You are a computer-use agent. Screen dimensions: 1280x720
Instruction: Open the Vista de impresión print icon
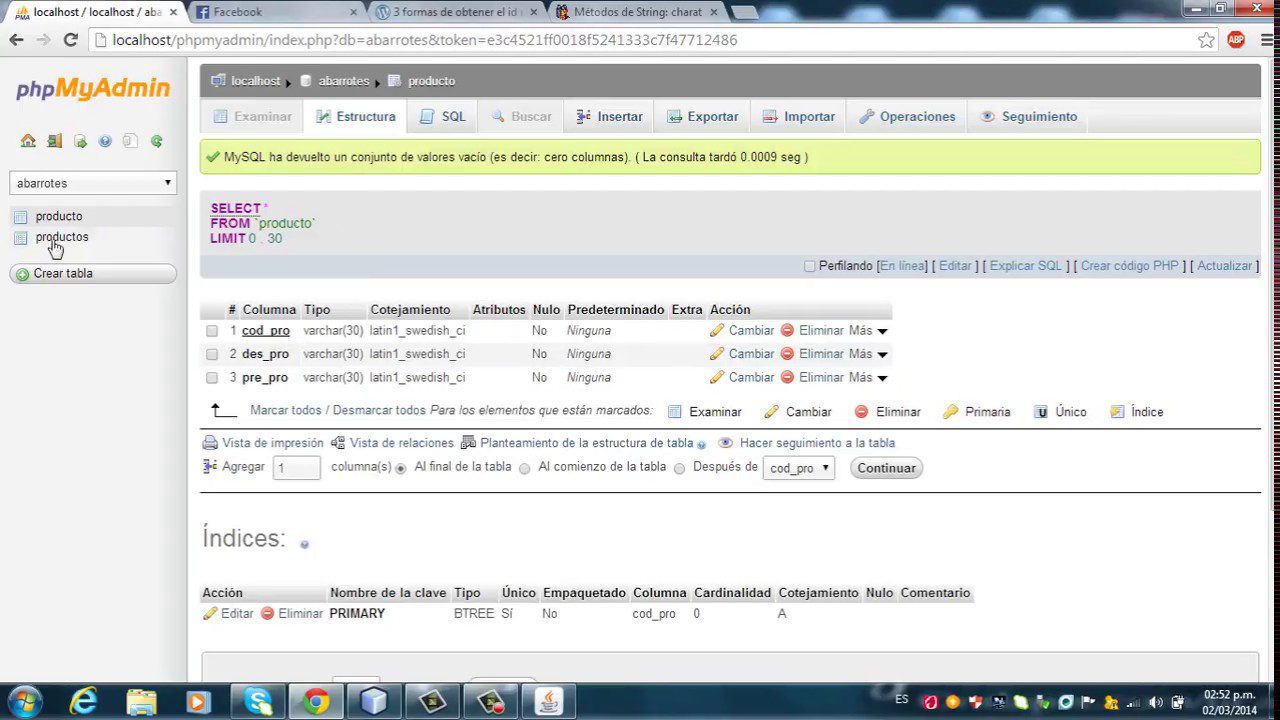pyautogui.click(x=210, y=442)
